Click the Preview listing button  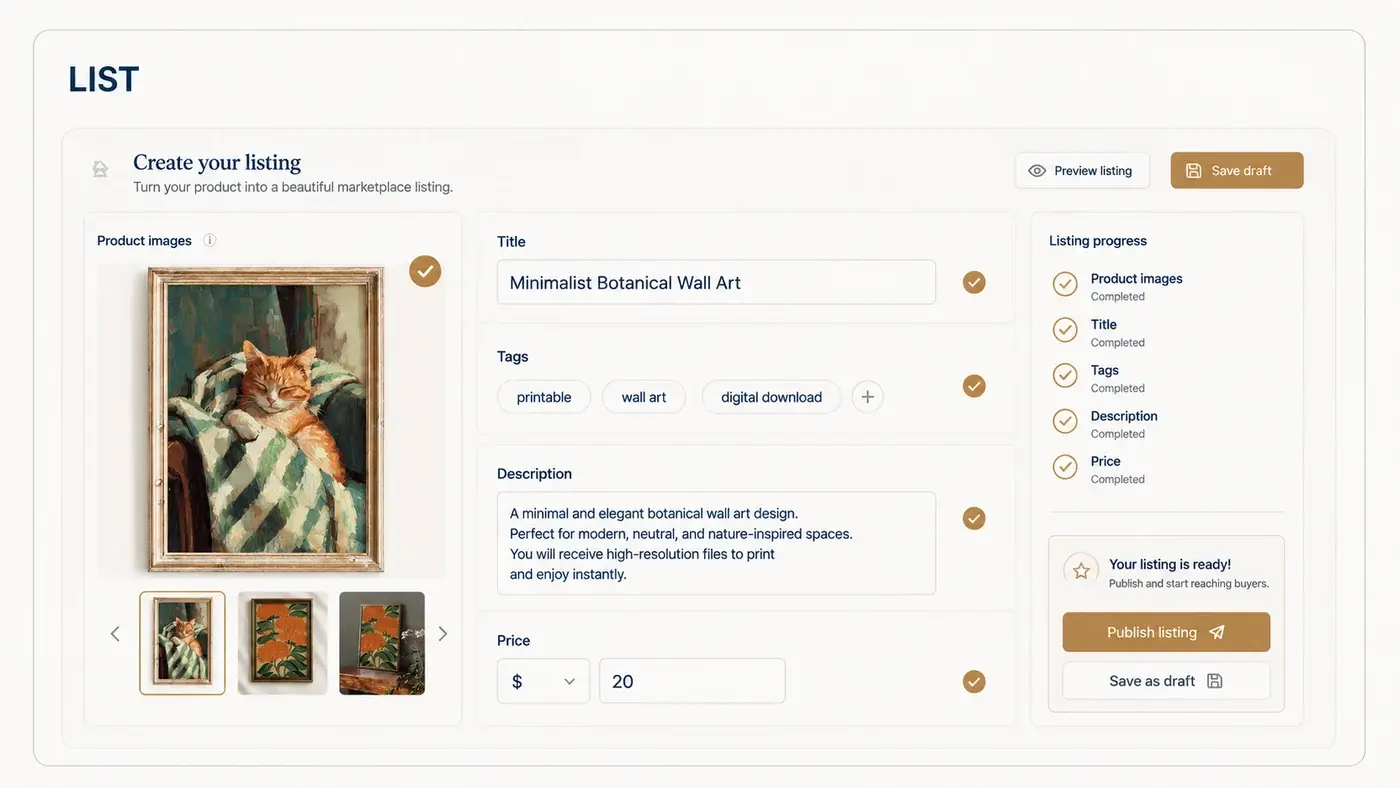[1082, 171]
